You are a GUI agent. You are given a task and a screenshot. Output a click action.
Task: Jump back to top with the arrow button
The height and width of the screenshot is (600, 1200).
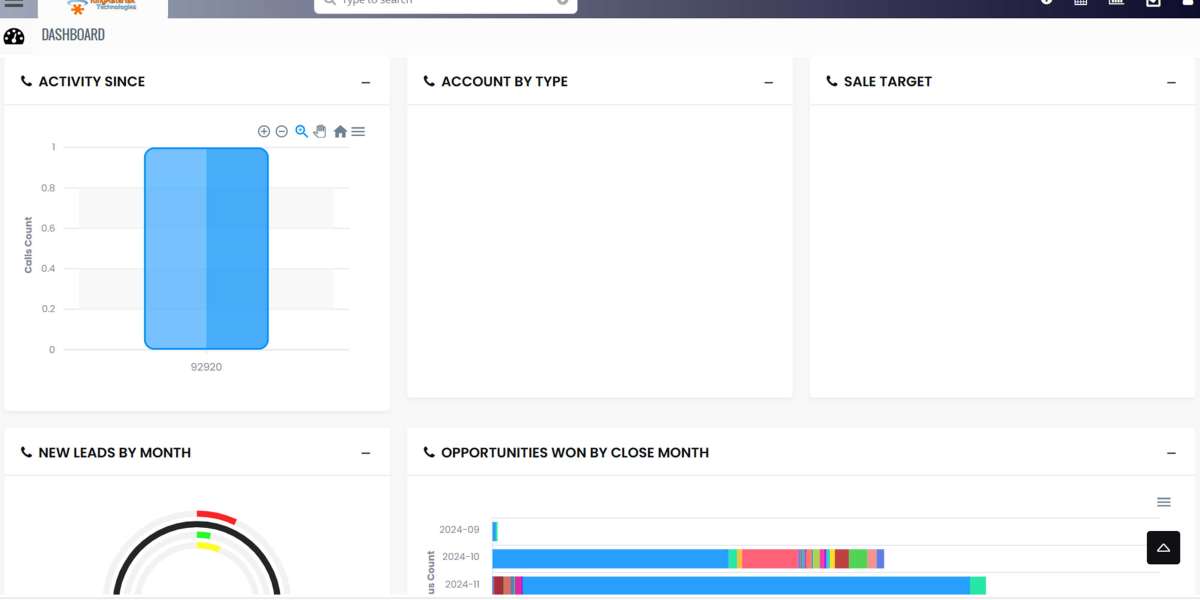tap(1163, 547)
